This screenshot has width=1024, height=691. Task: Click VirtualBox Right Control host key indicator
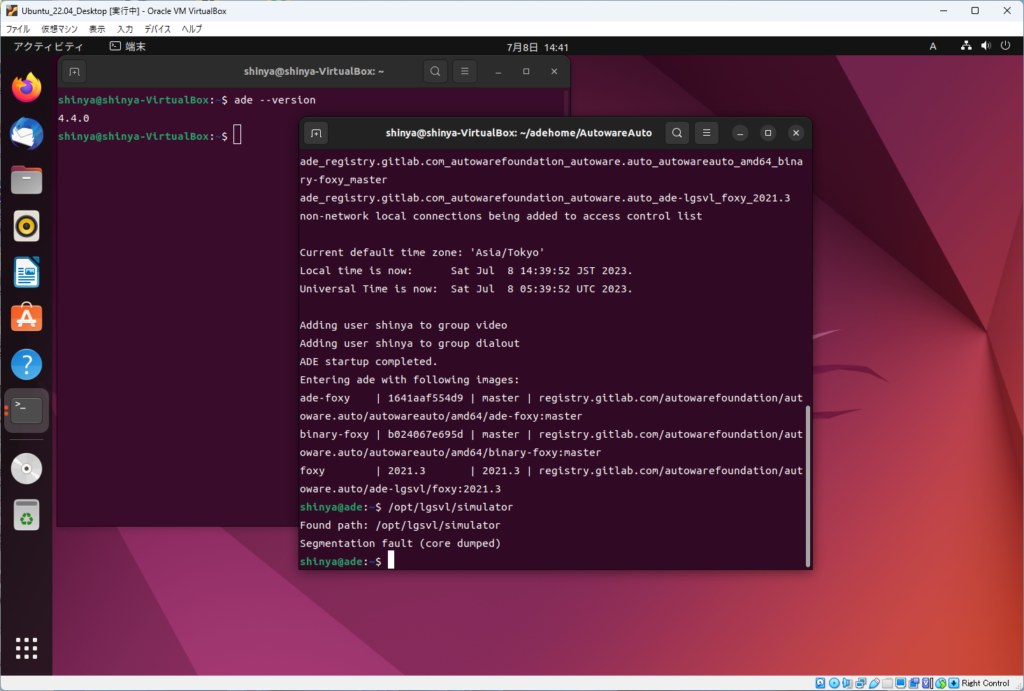[x=985, y=683]
